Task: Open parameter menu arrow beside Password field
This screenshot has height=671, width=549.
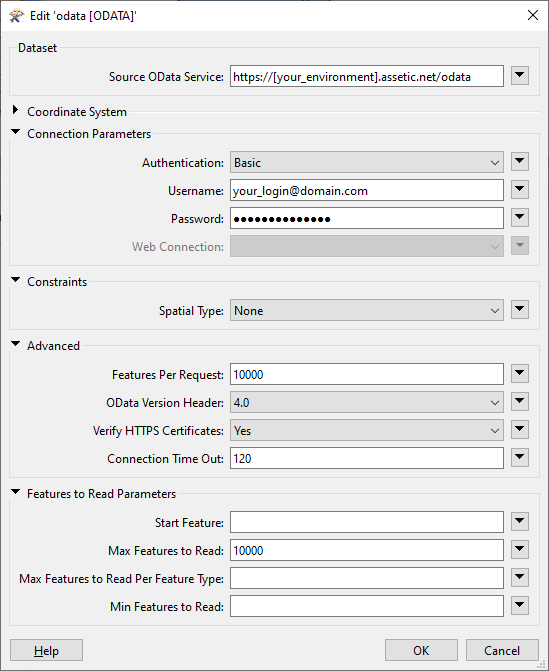Action: pyautogui.click(x=519, y=218)
